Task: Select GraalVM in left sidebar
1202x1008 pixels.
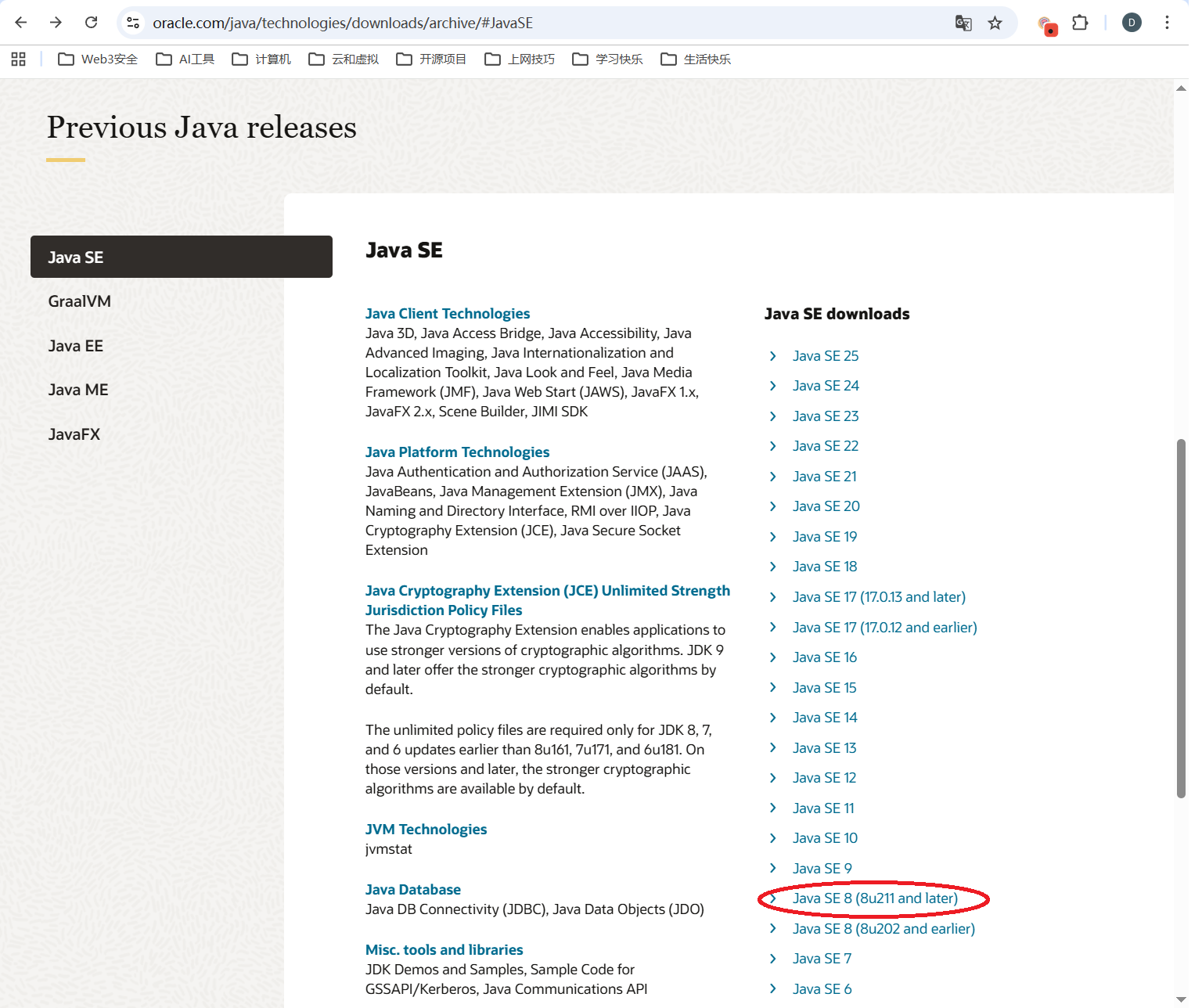Action: coord(79,301)
